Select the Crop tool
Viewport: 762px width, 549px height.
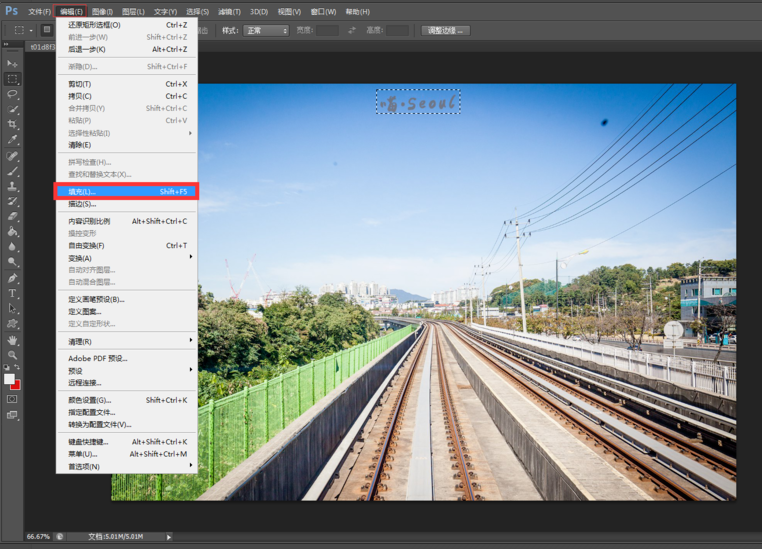(13, 125)
